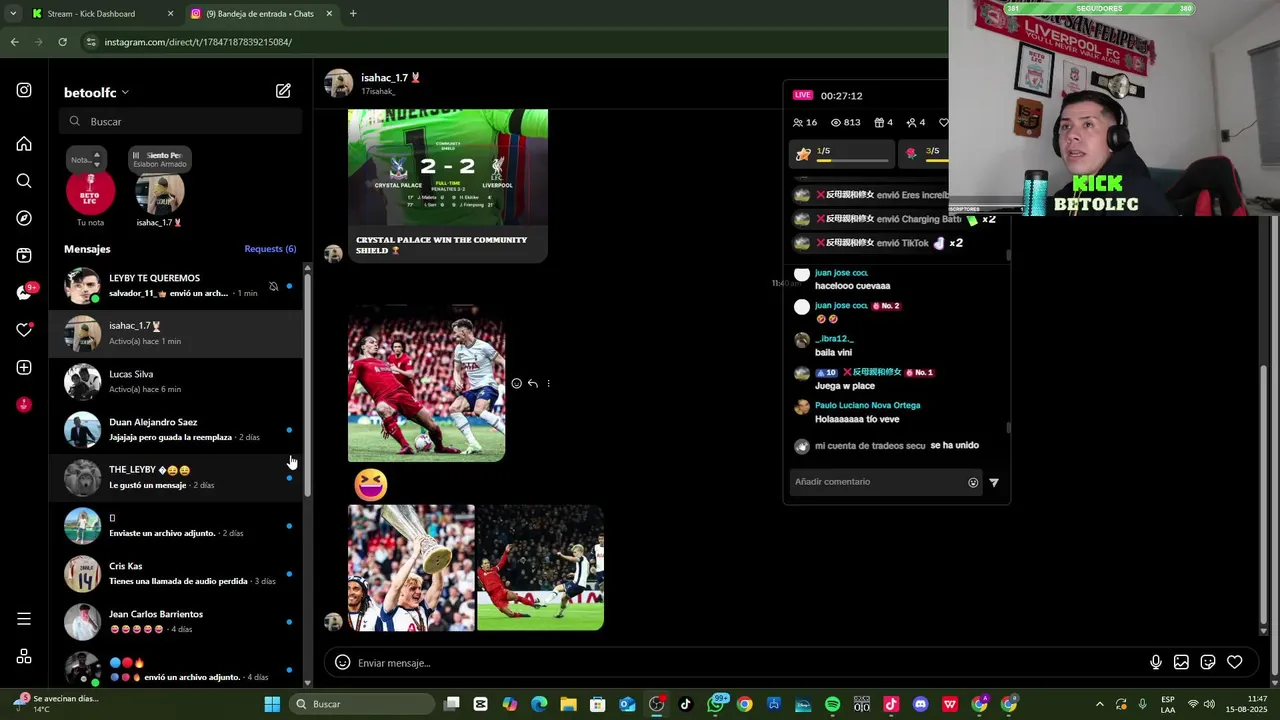Open the profile avatar in Instagram sidebar

tap(24, 404)
